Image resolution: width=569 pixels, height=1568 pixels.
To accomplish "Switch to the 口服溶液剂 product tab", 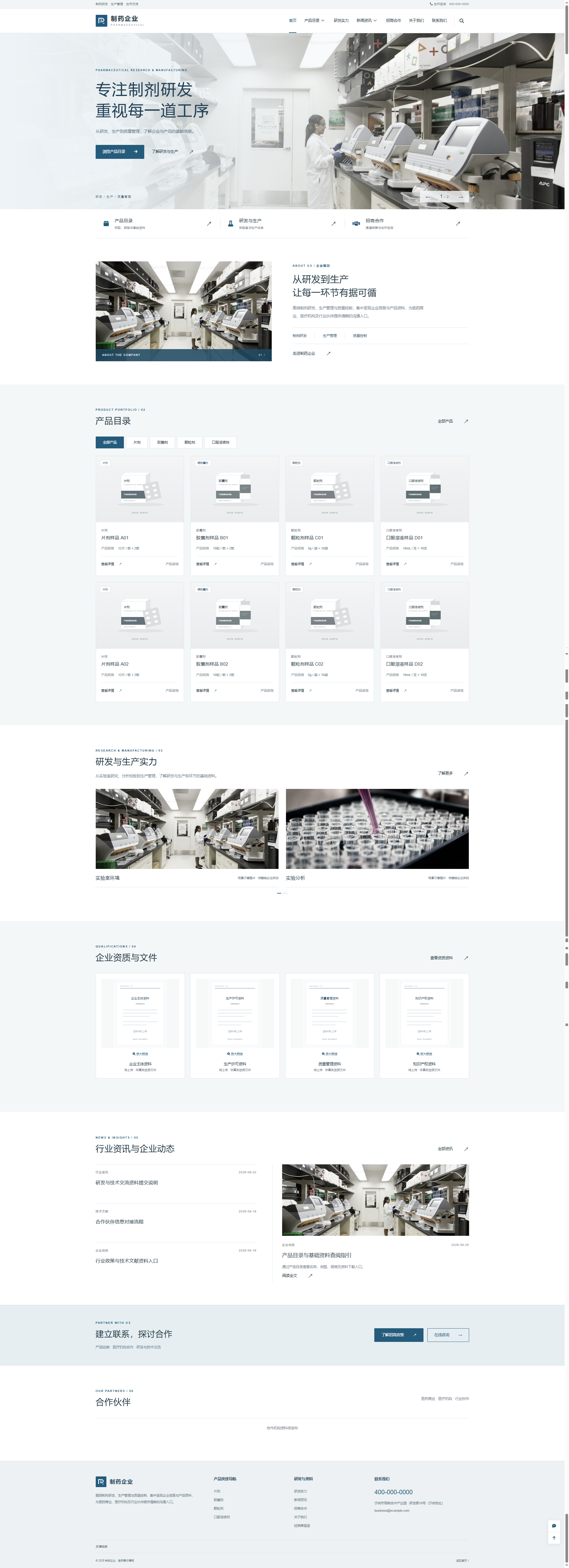I will pos(220,442).
